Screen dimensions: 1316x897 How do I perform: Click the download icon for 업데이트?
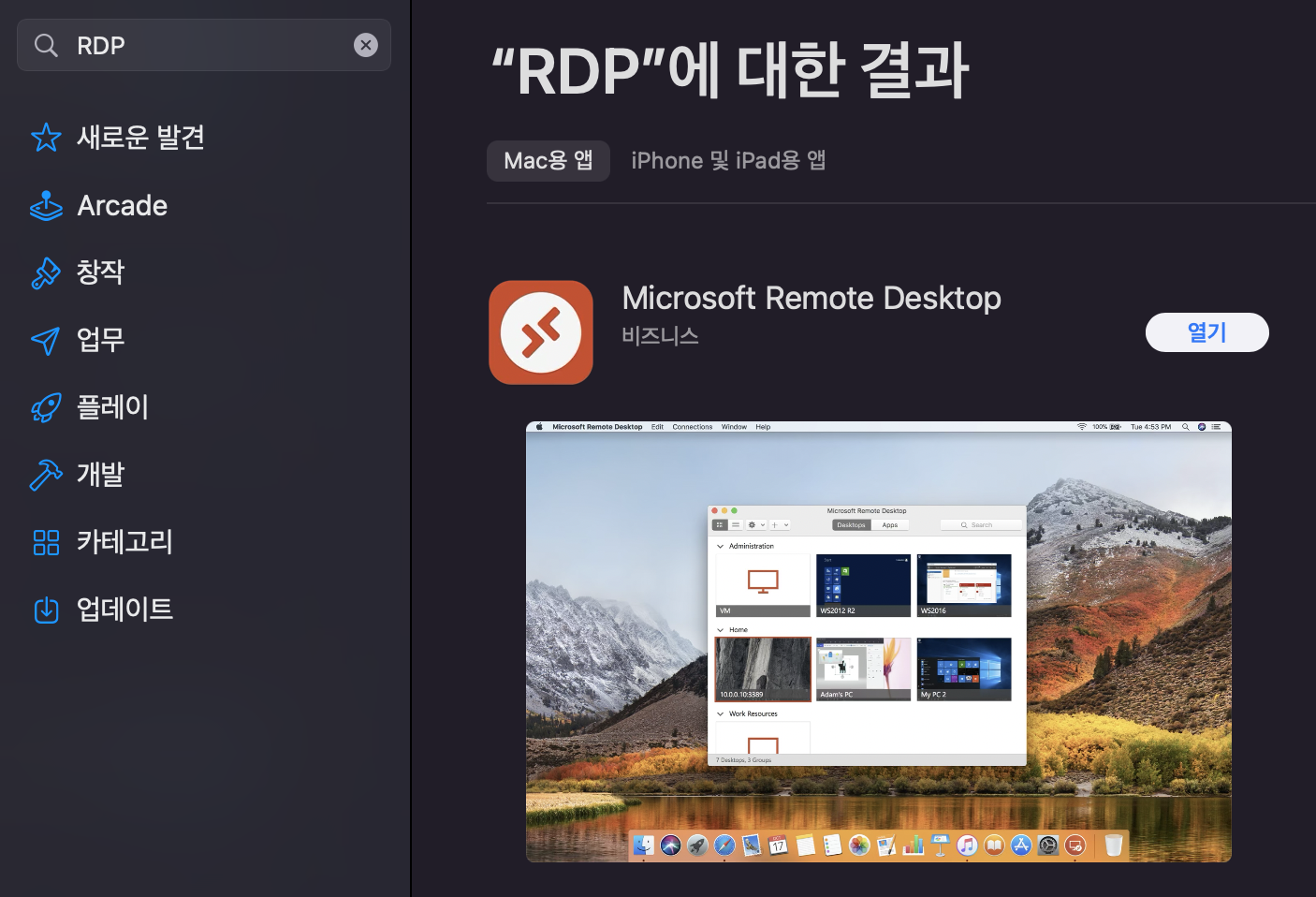pyautogui.click(x=46, y=610)
